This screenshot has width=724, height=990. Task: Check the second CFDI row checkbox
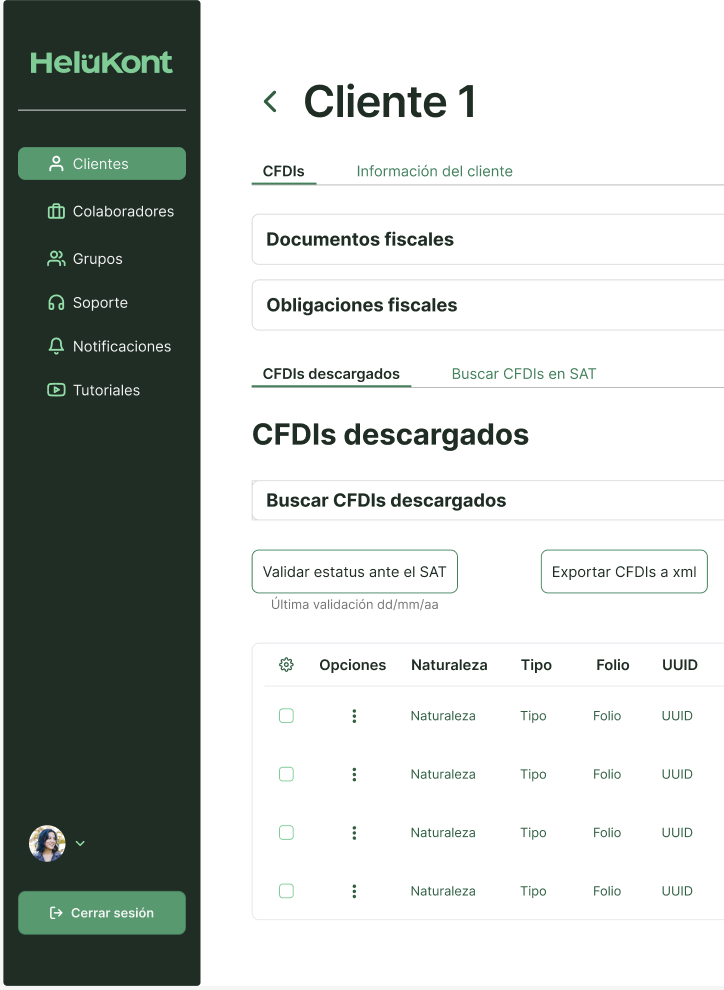pyautogui.click(x=286, y=774)
